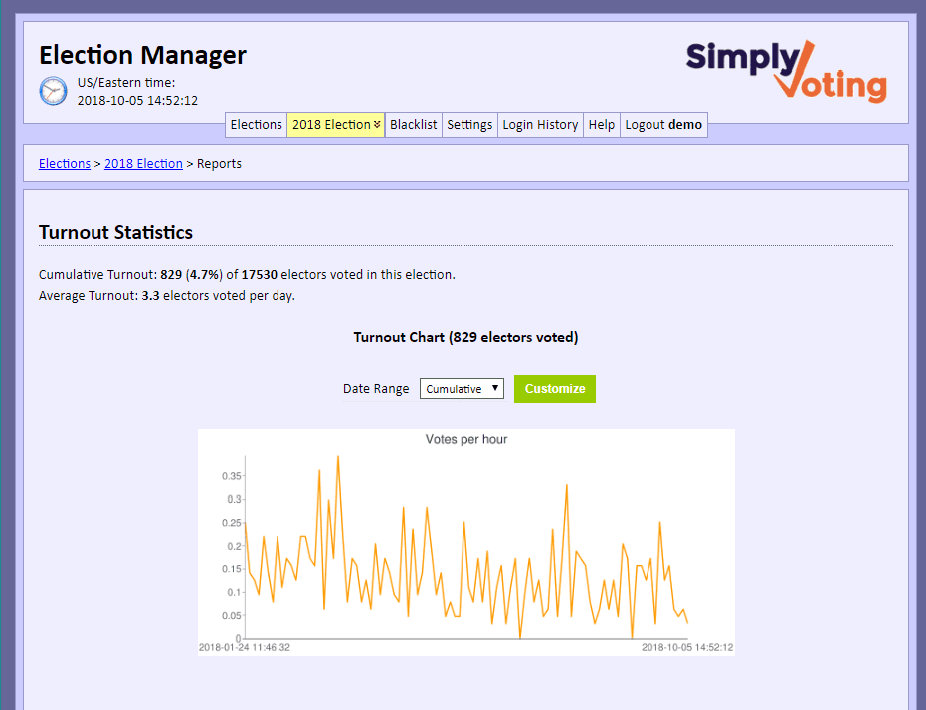Click the chart end date label 2018-10-05
This screenshot has width=926, height=710.
[x=687, y=647]
